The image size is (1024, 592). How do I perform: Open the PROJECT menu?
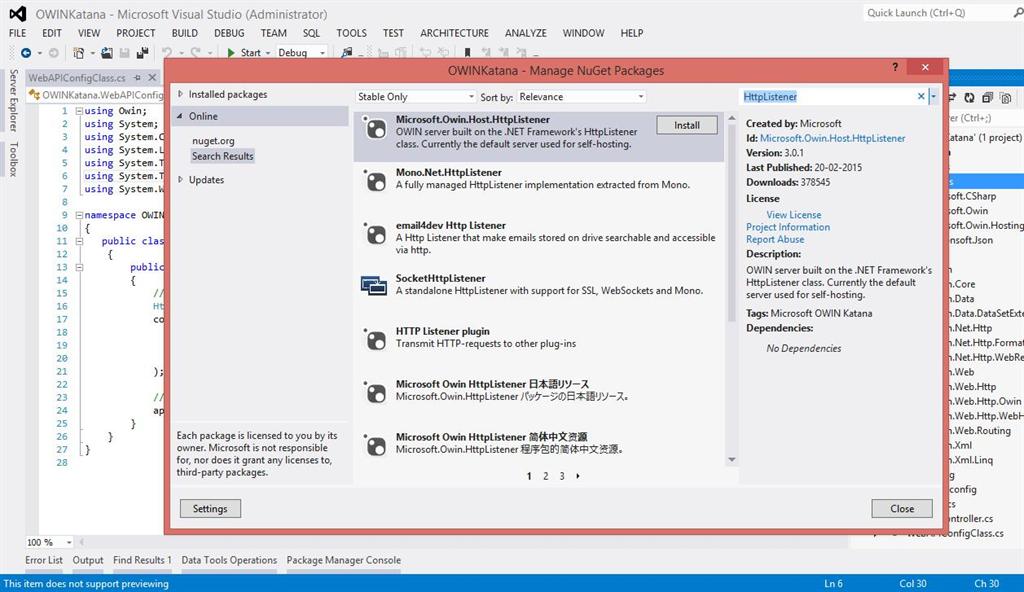[x=136, y=33]
